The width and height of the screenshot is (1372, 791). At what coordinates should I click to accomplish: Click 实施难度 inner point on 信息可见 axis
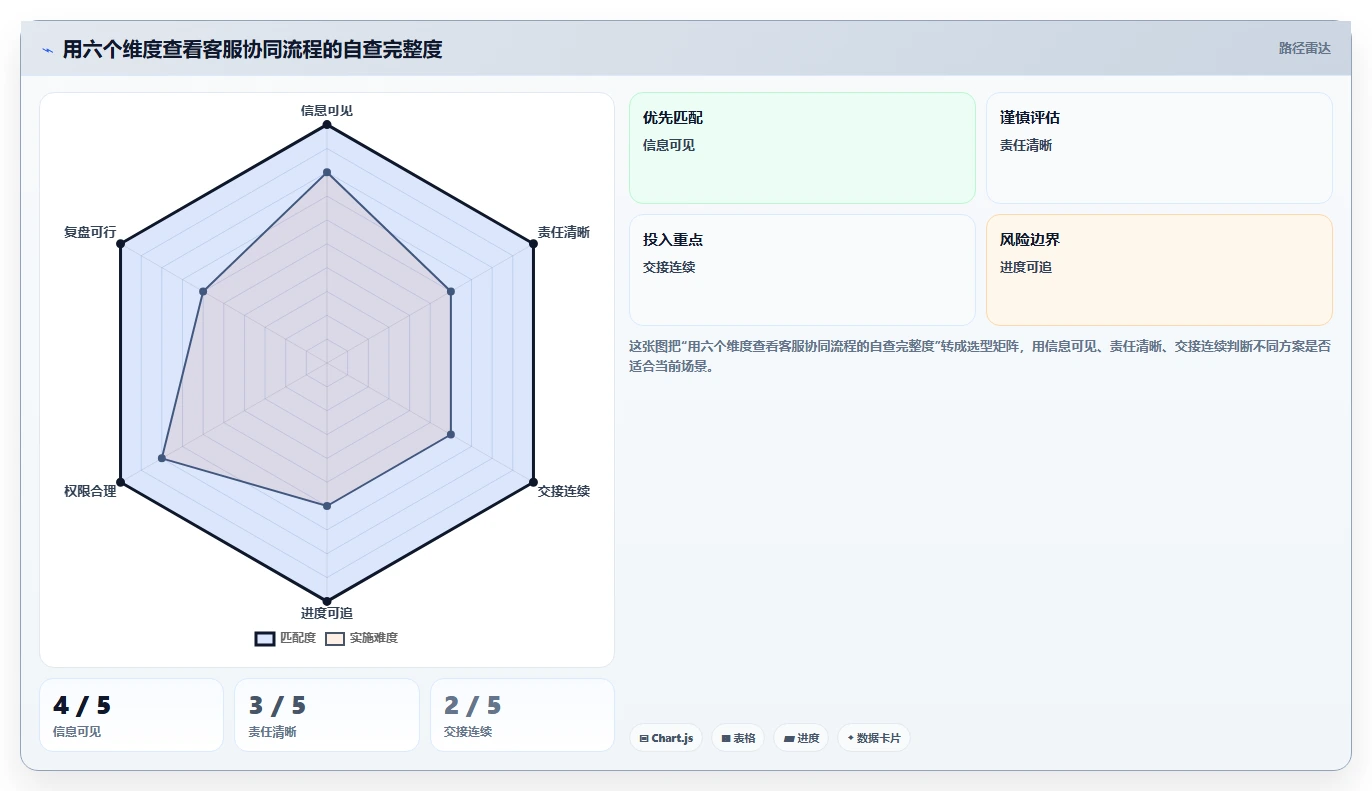coord(327,172)
